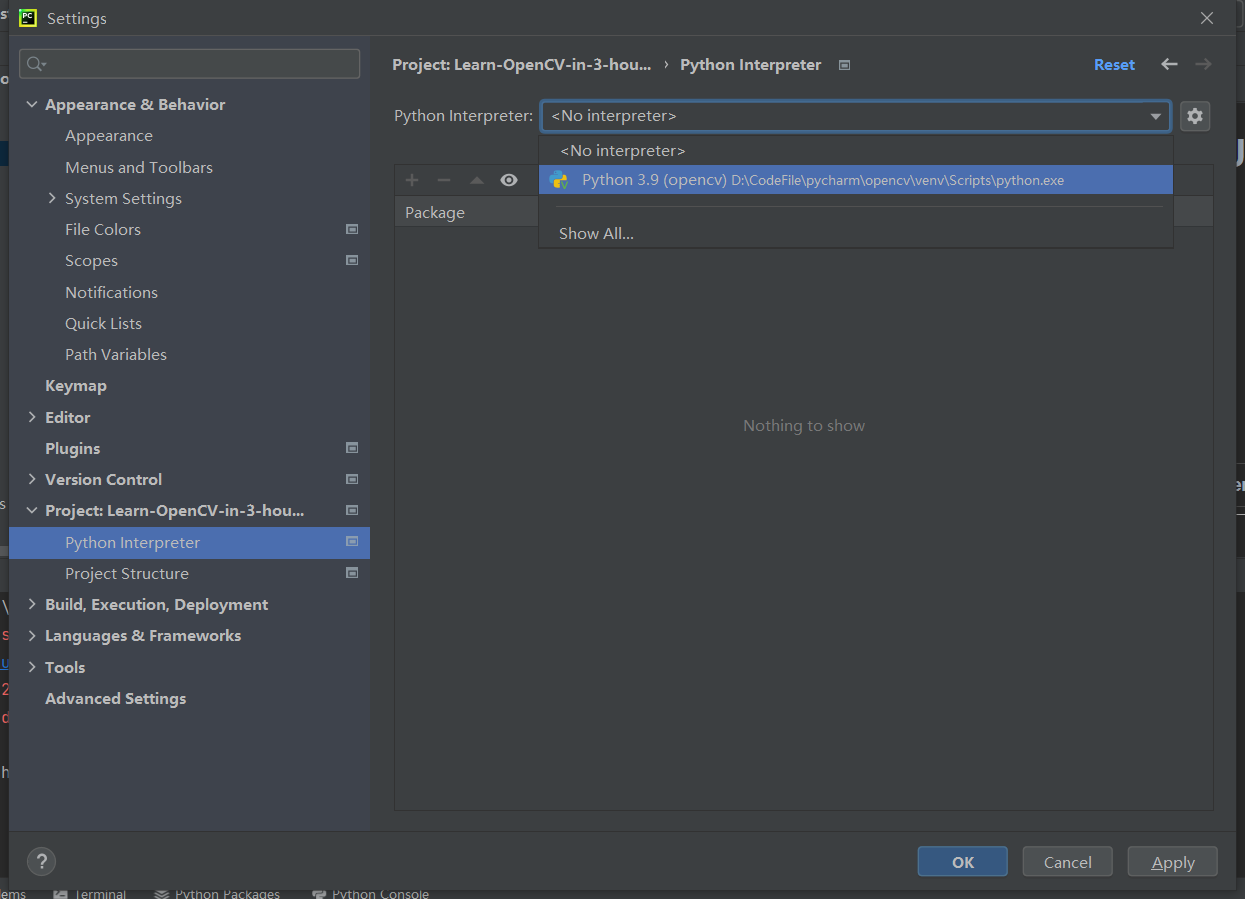Open the Quick Lists settings page
Image resolution: width=1245 pixels, height=899 pixels.
[x=103, y=323]
